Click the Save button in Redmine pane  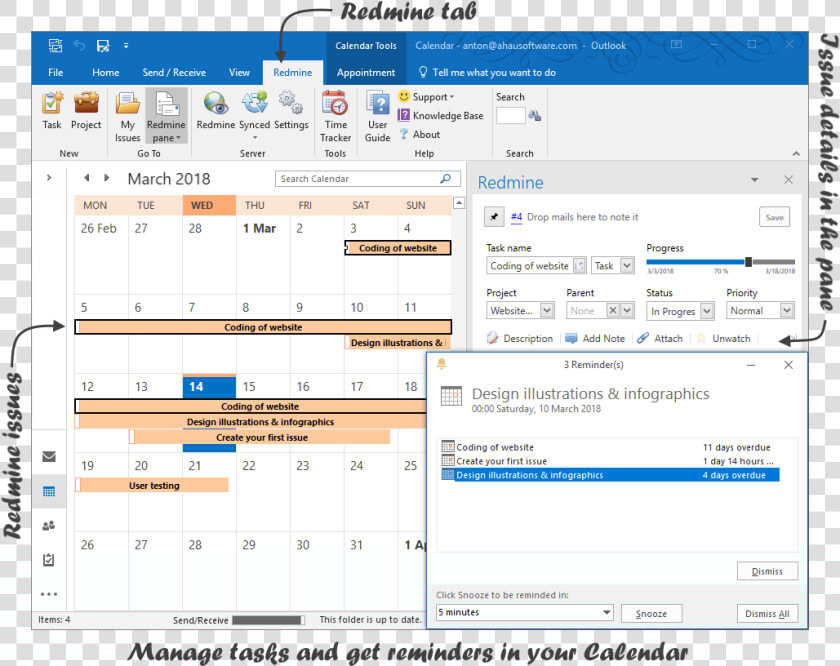coord(775,217)
